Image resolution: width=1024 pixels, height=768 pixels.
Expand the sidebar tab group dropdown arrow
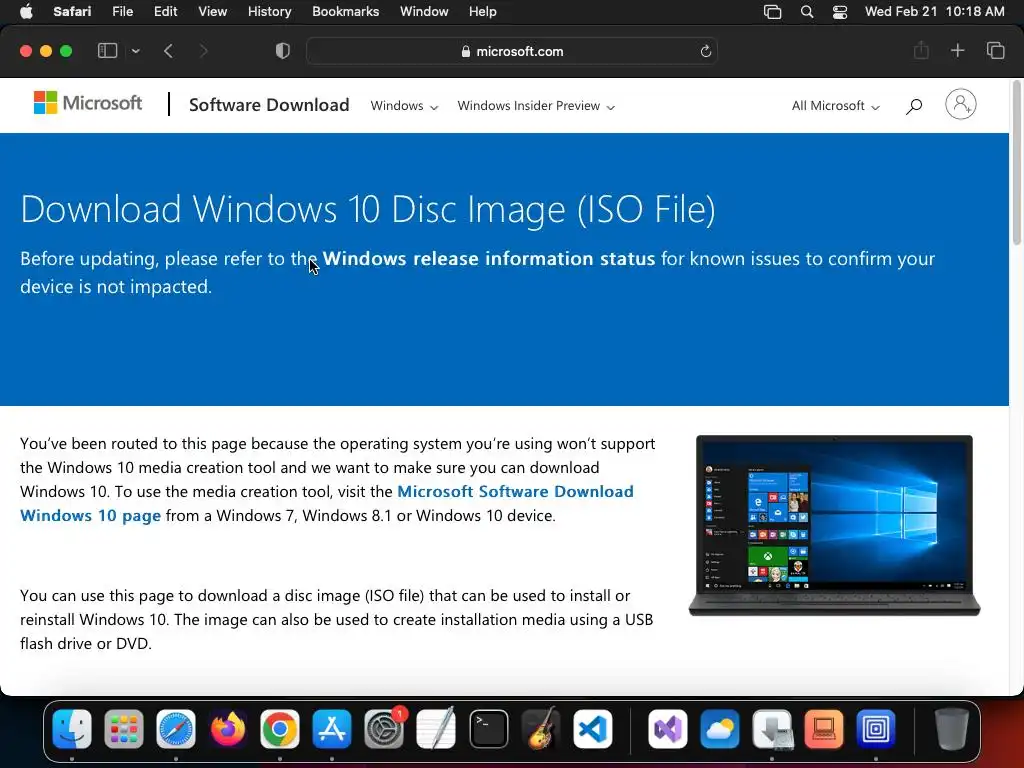point(136,51)
